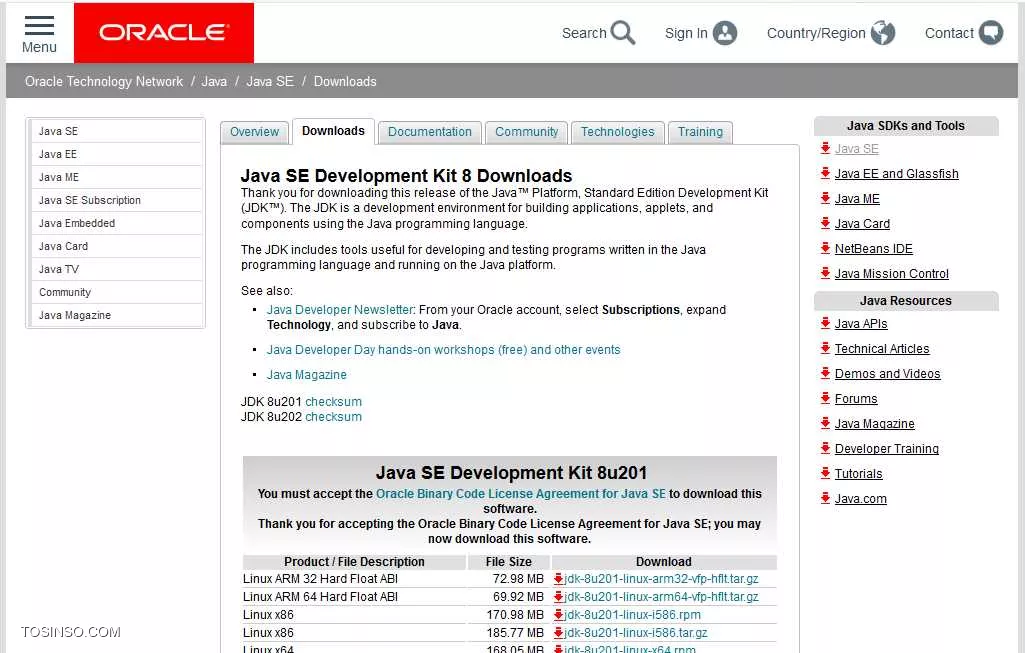The height and width of the screenshot is (653, 1025).
Task: Open Community in left navigation
Action: point(116,292)
